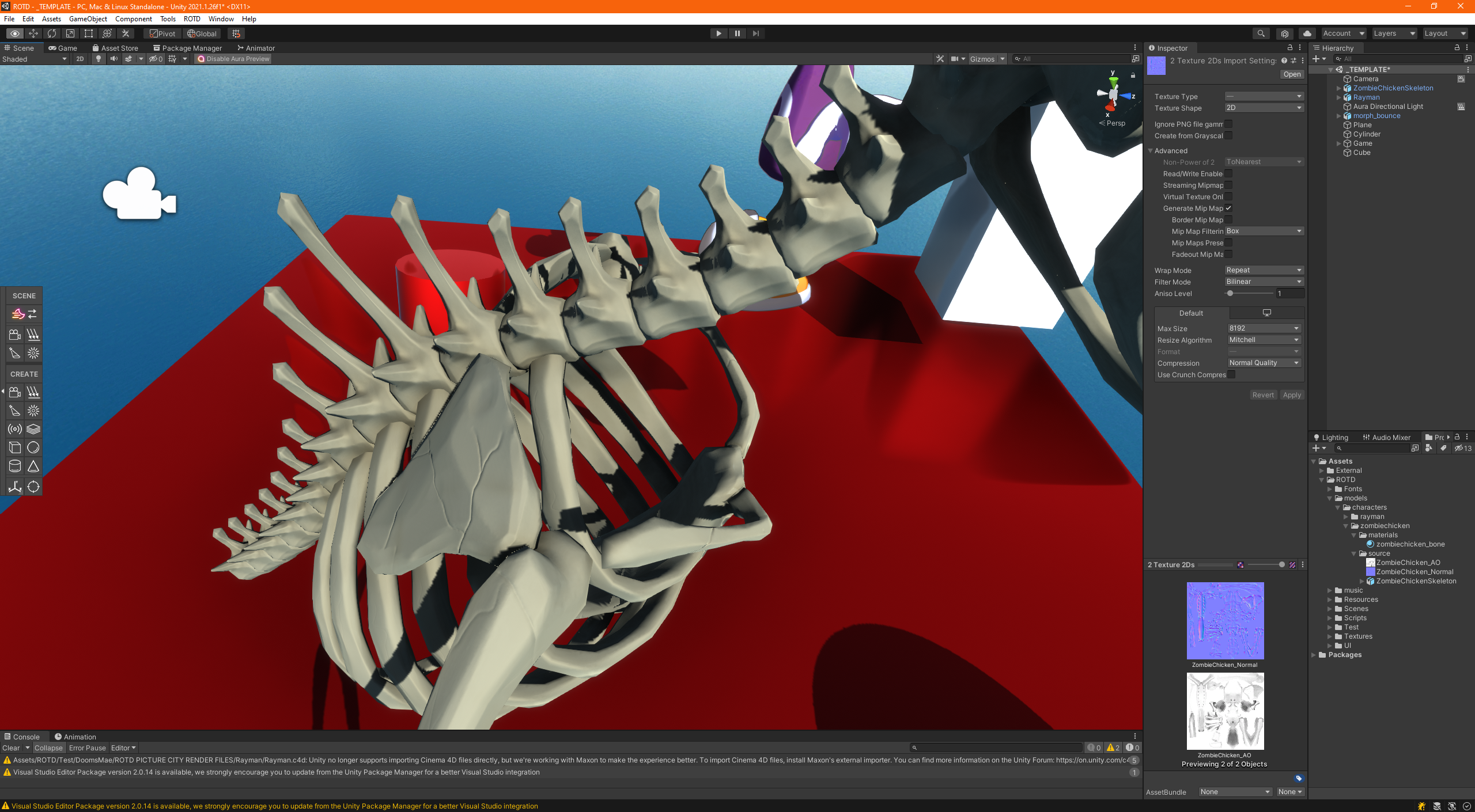Toggle scene audio speaker icon
This screenshot has width=1475, height=812.
pos(114,59)
